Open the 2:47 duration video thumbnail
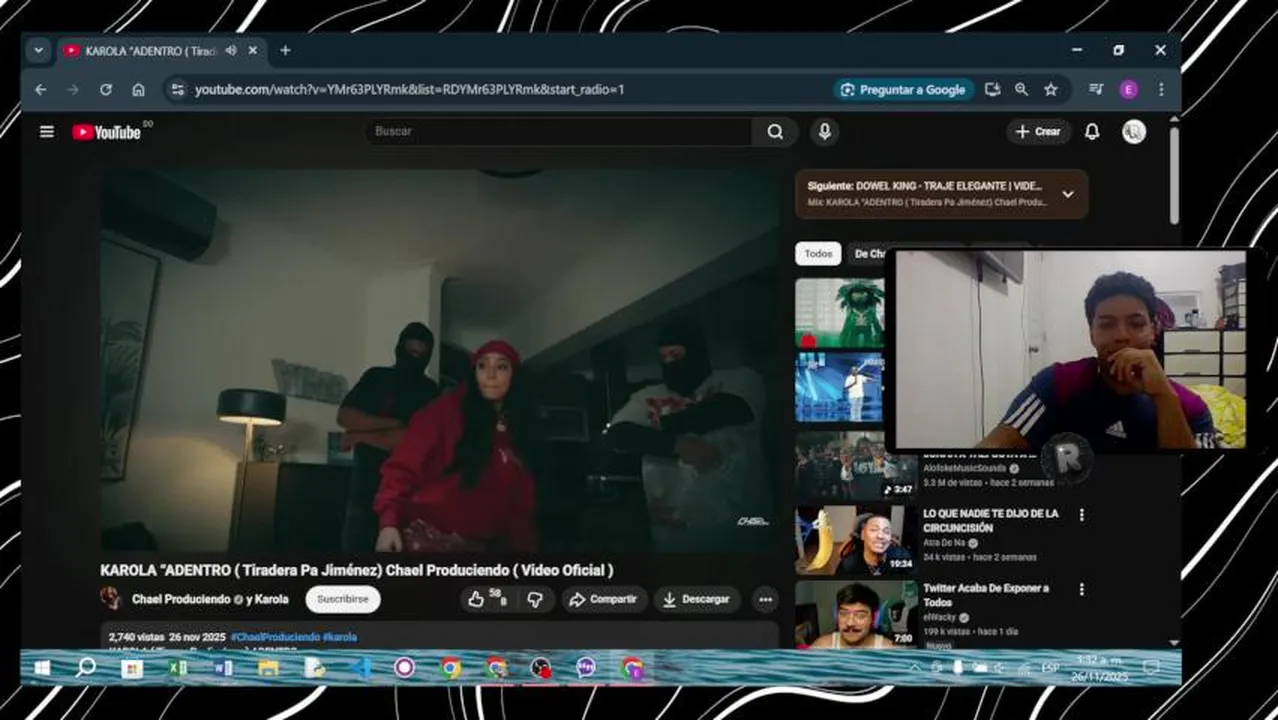Screen dimensions: 1278x720 856,465
